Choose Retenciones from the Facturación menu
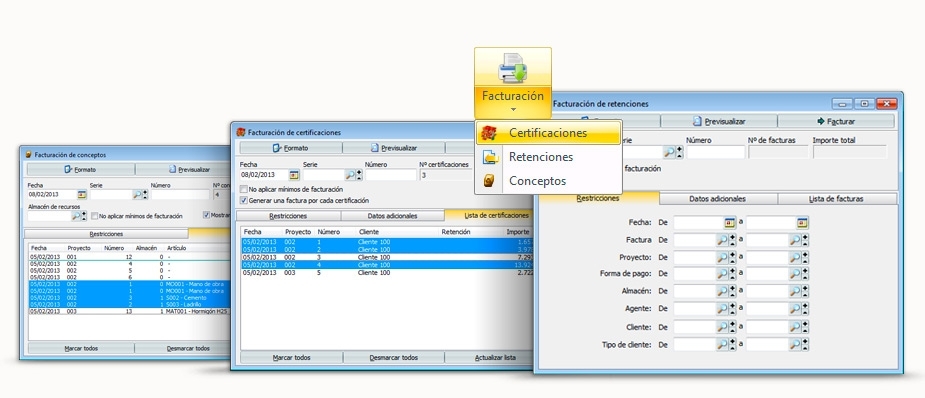 [549, 157]
